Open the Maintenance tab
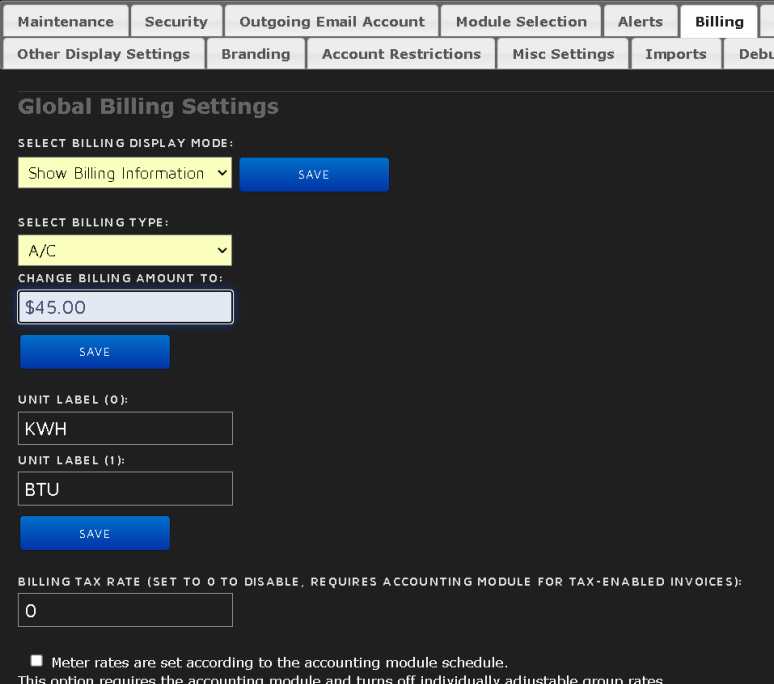 (x=66, y=21)
